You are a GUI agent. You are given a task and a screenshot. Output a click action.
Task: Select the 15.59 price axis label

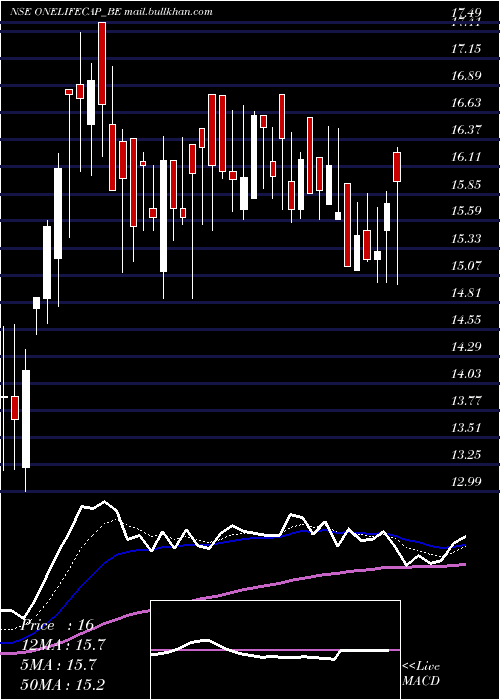(466, 211)
